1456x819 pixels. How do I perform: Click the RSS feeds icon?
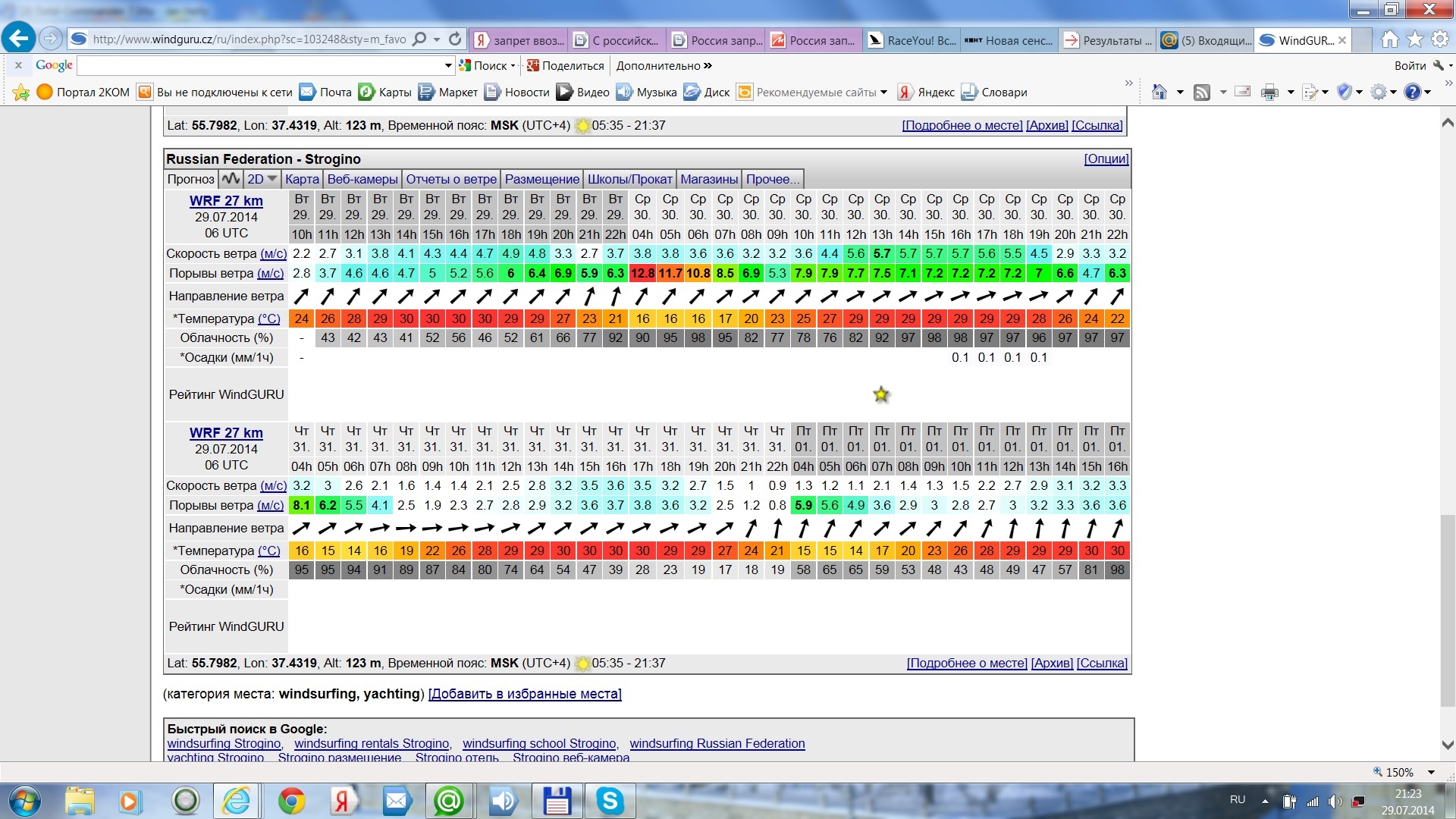(1202, 93)
